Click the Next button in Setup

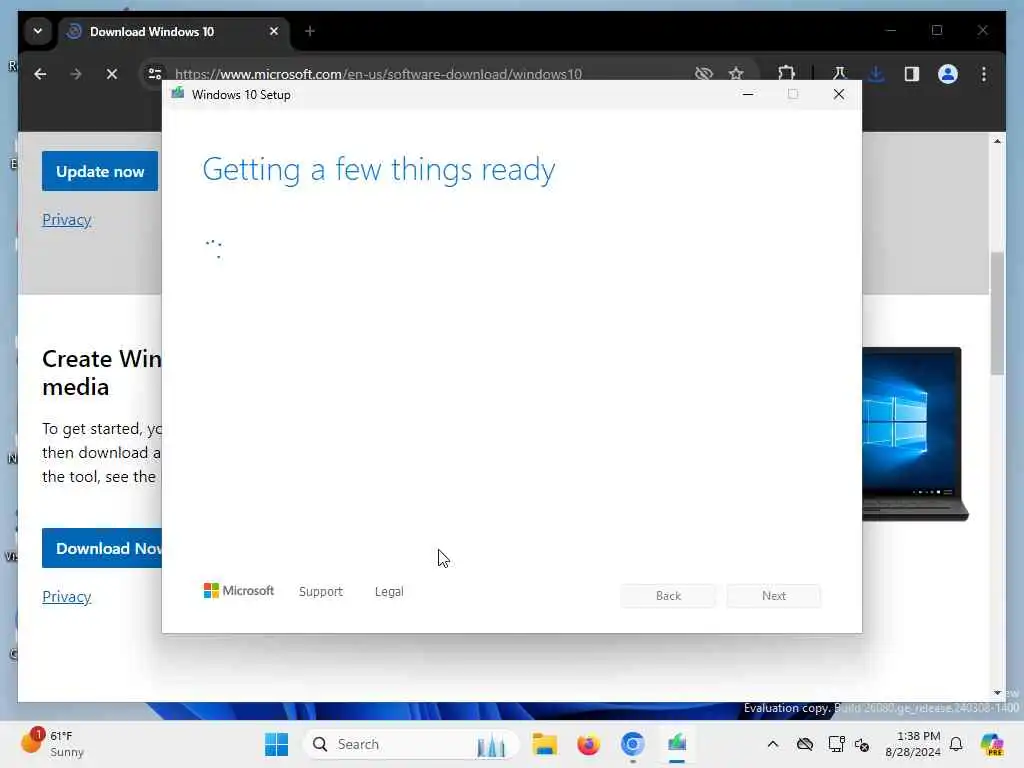774,596
